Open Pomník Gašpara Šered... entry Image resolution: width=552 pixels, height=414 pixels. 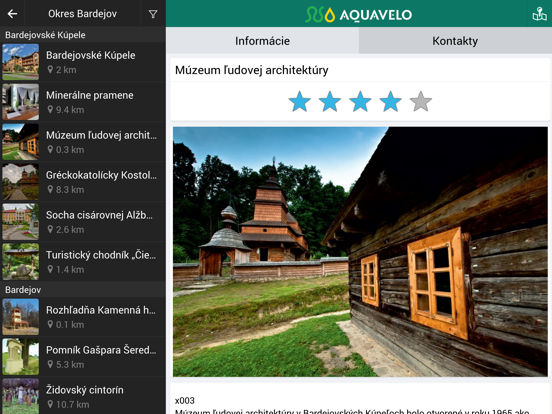point(83,357)
